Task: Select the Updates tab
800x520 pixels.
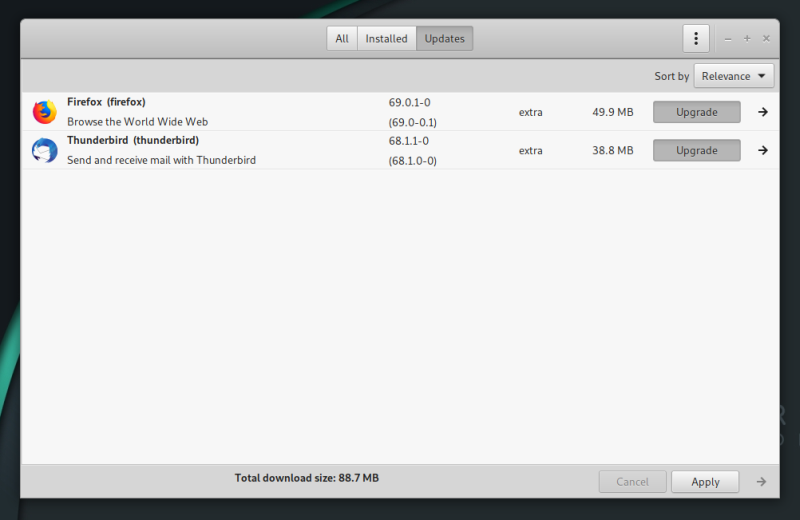Action: tap(444, 39)
